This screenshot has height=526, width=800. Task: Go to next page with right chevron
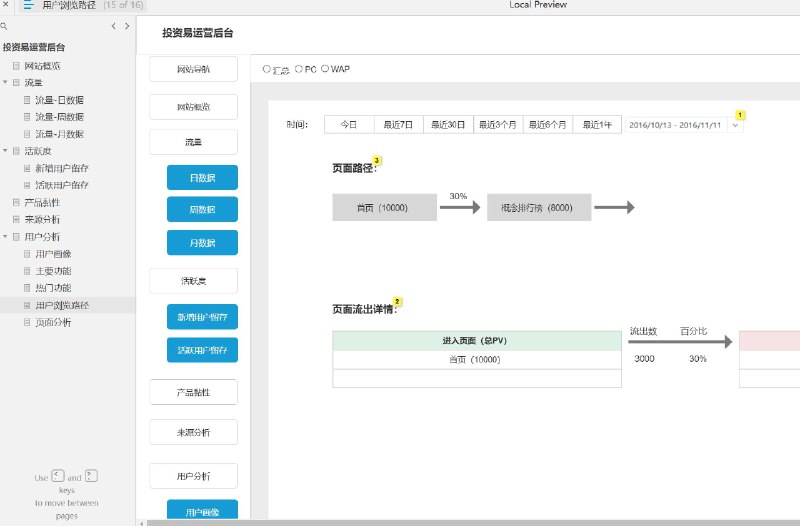[127, 26]
